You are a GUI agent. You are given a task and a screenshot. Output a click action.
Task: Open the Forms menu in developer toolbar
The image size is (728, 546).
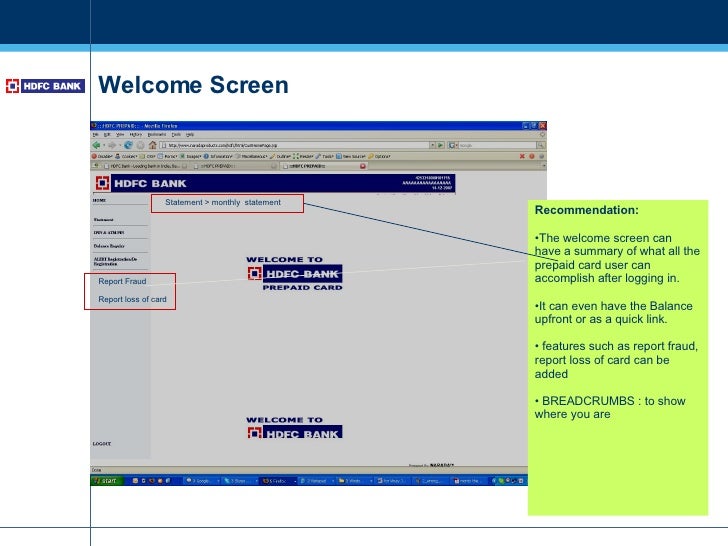point(168,156)
